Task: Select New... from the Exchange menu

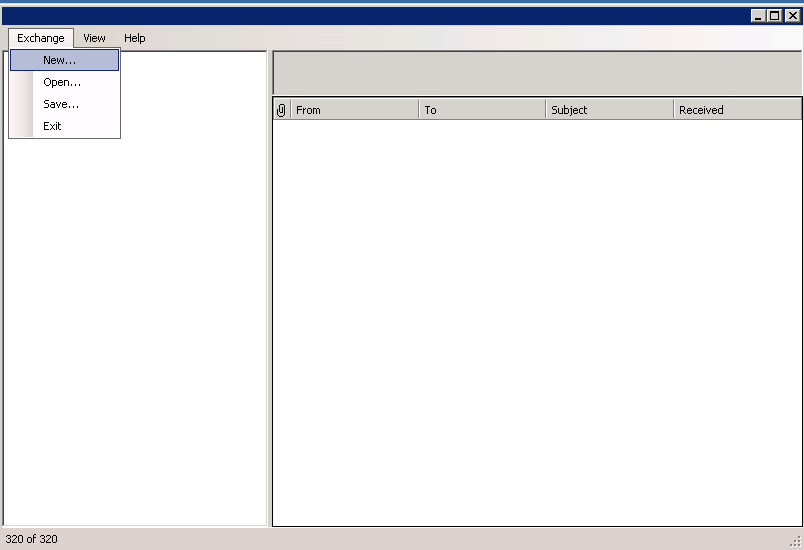Action: (60, 60)
